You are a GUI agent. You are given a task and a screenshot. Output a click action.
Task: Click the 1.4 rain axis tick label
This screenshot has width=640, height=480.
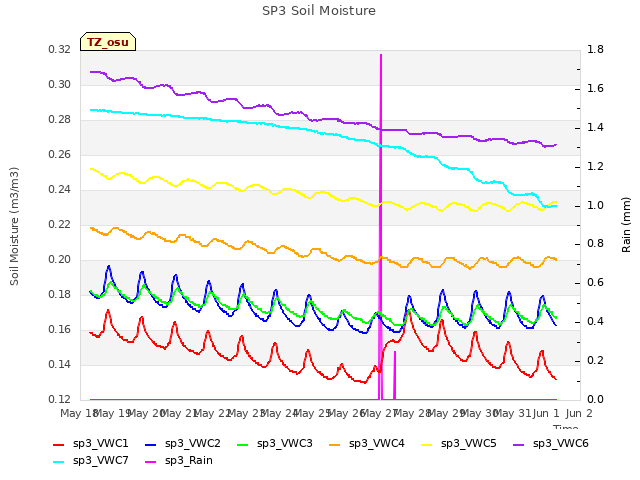coord(595,127)
